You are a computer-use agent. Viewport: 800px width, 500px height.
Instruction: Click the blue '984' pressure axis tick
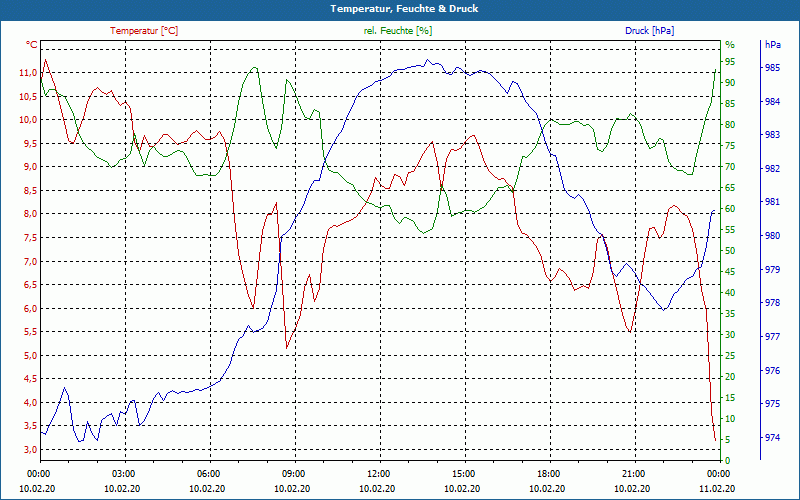point(773,102)
